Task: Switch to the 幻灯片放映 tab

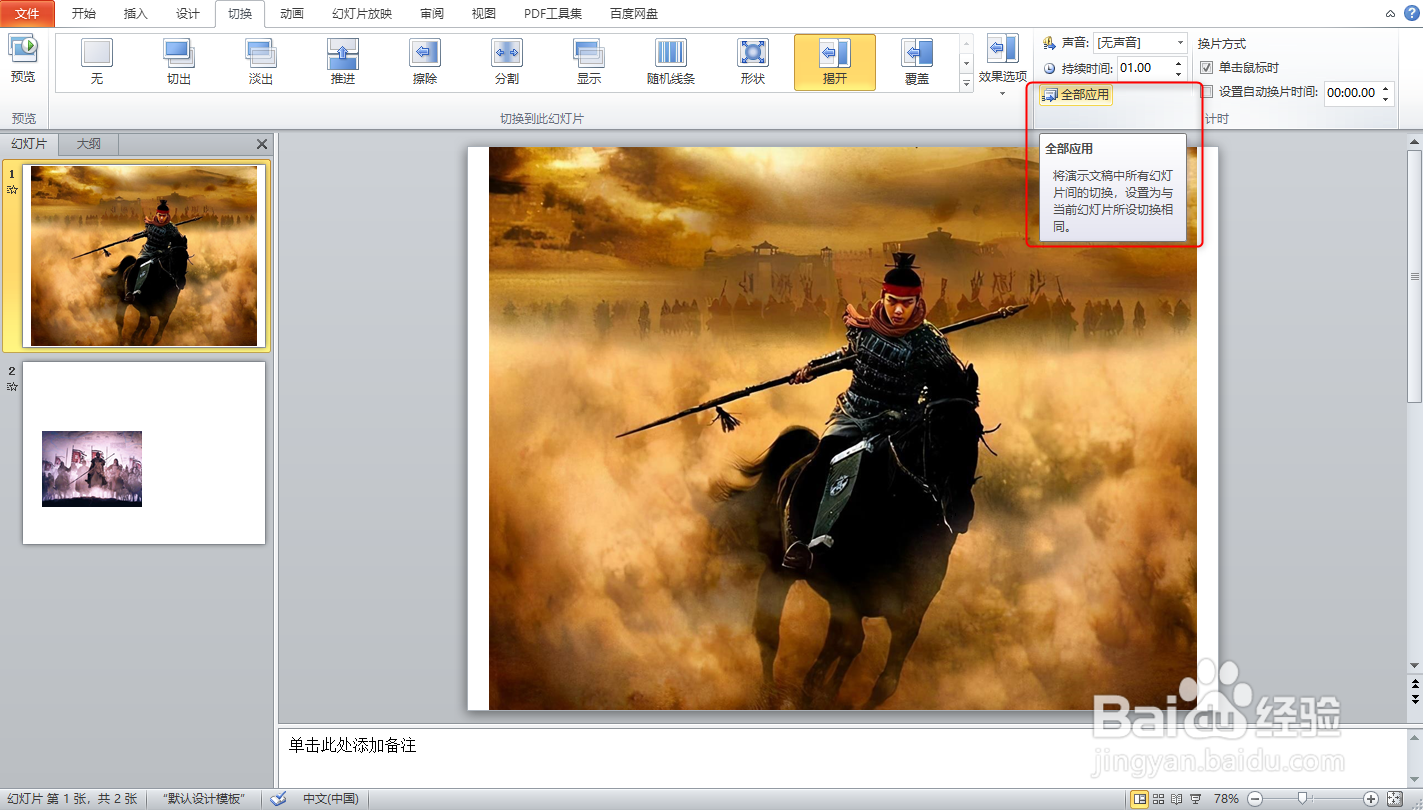Action: click(x=362, y=14)
